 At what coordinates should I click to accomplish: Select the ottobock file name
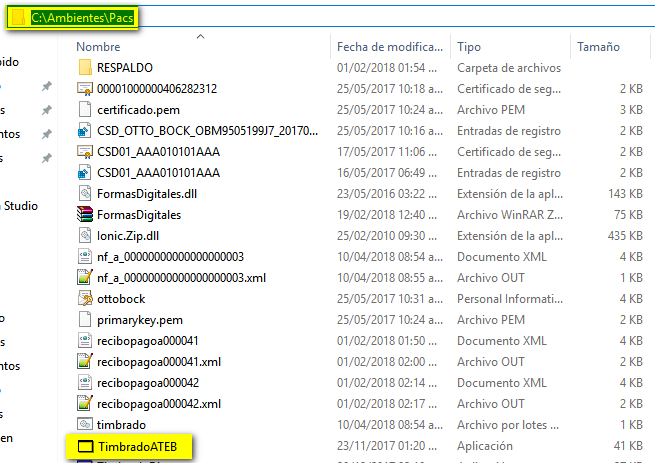(121, 299)
